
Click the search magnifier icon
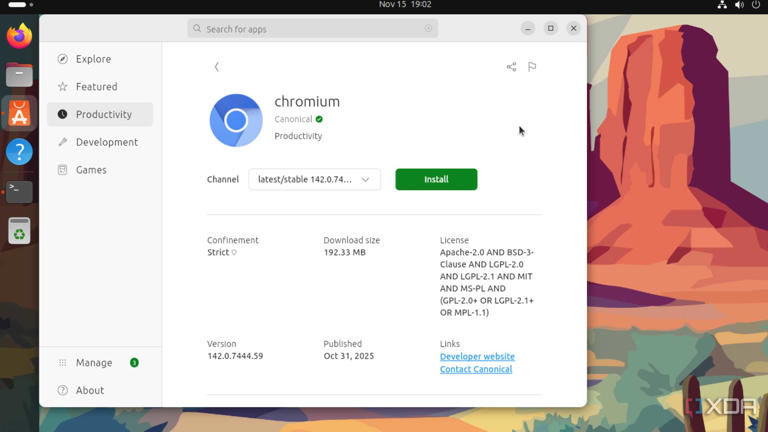click(x=197, y=28)
